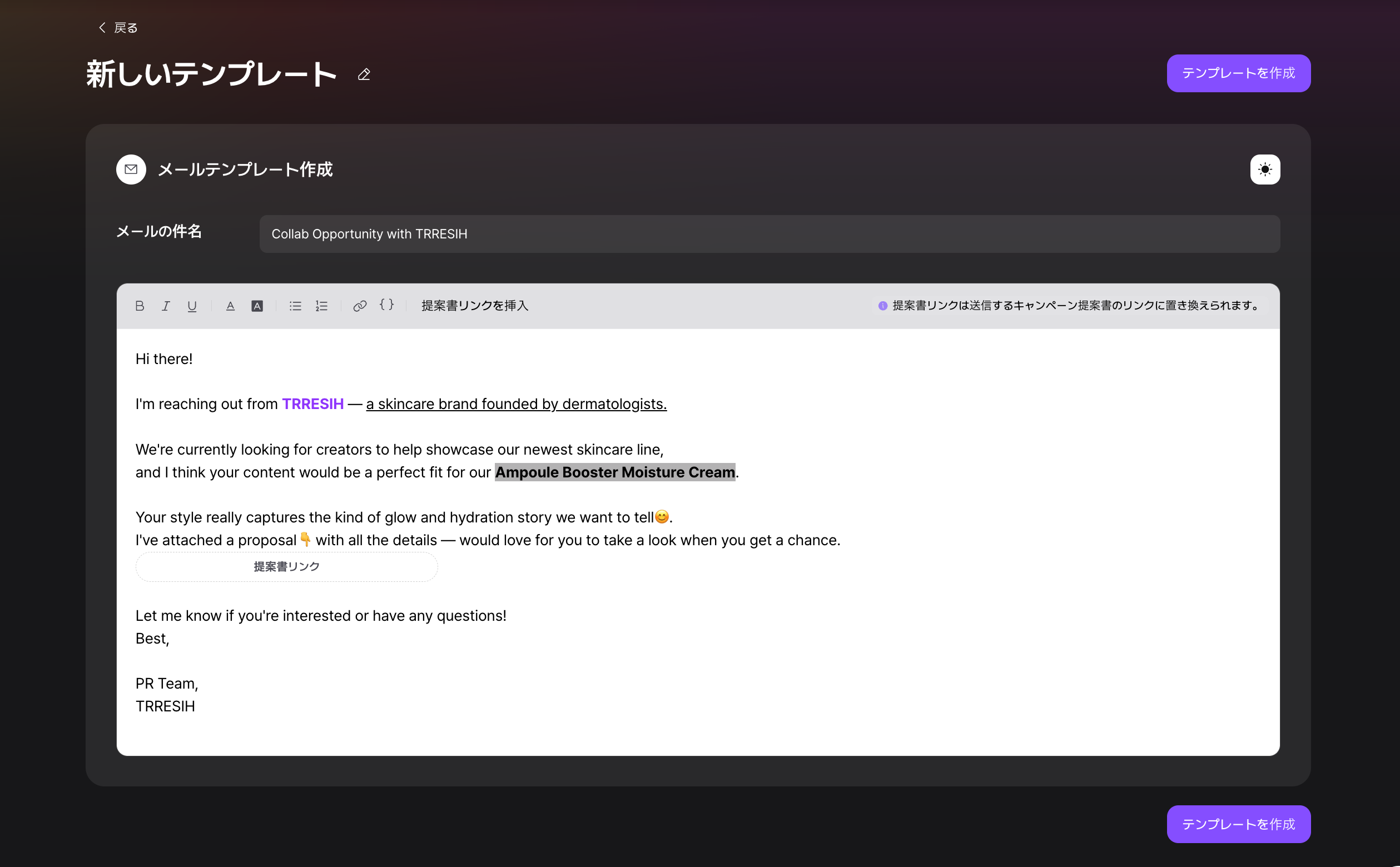Insert a numbered list
Viewport: 1400px width, 867px height.
coord(322,306)
